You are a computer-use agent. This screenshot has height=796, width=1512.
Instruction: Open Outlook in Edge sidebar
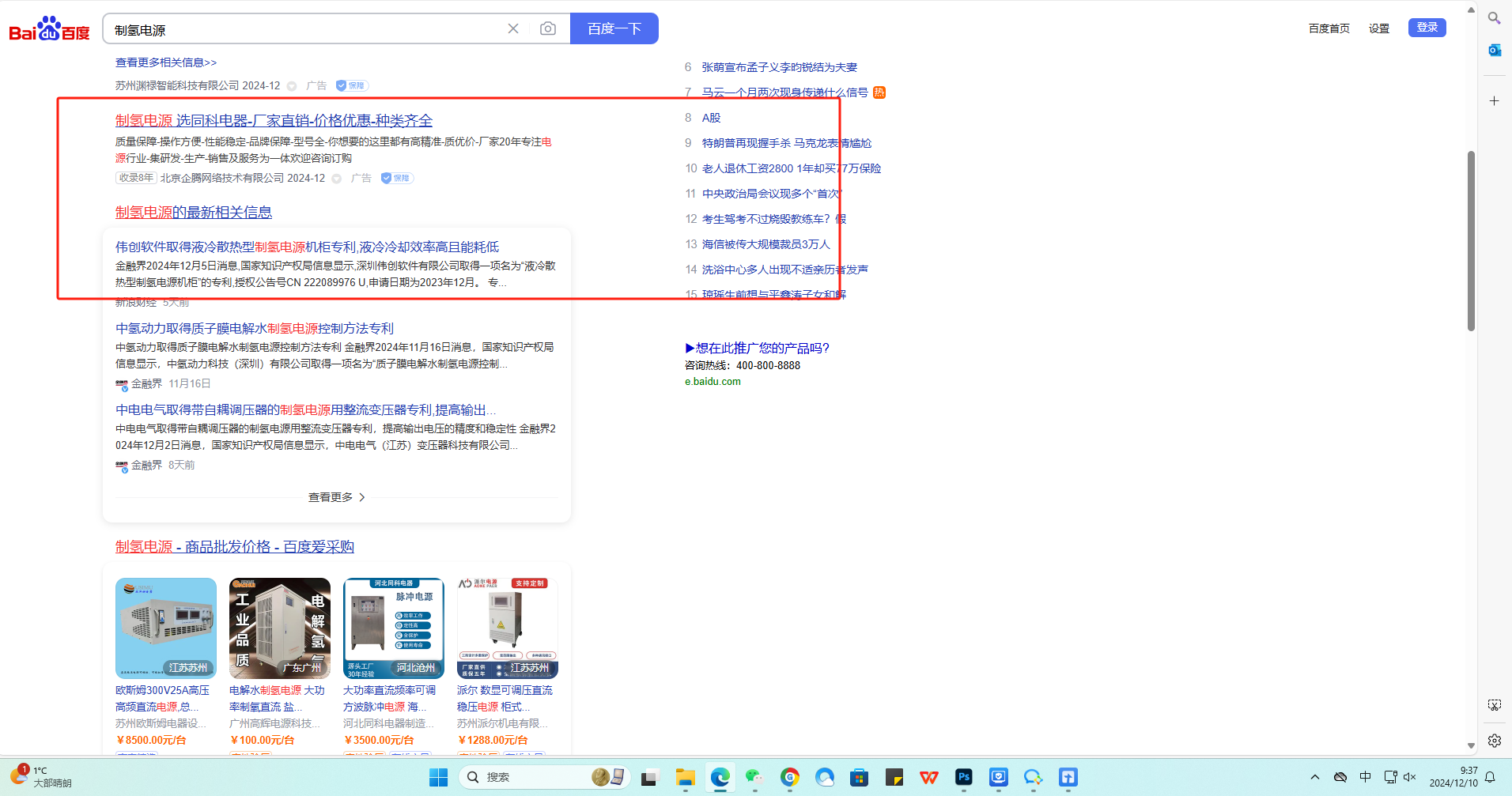(x=1495, y=50)
